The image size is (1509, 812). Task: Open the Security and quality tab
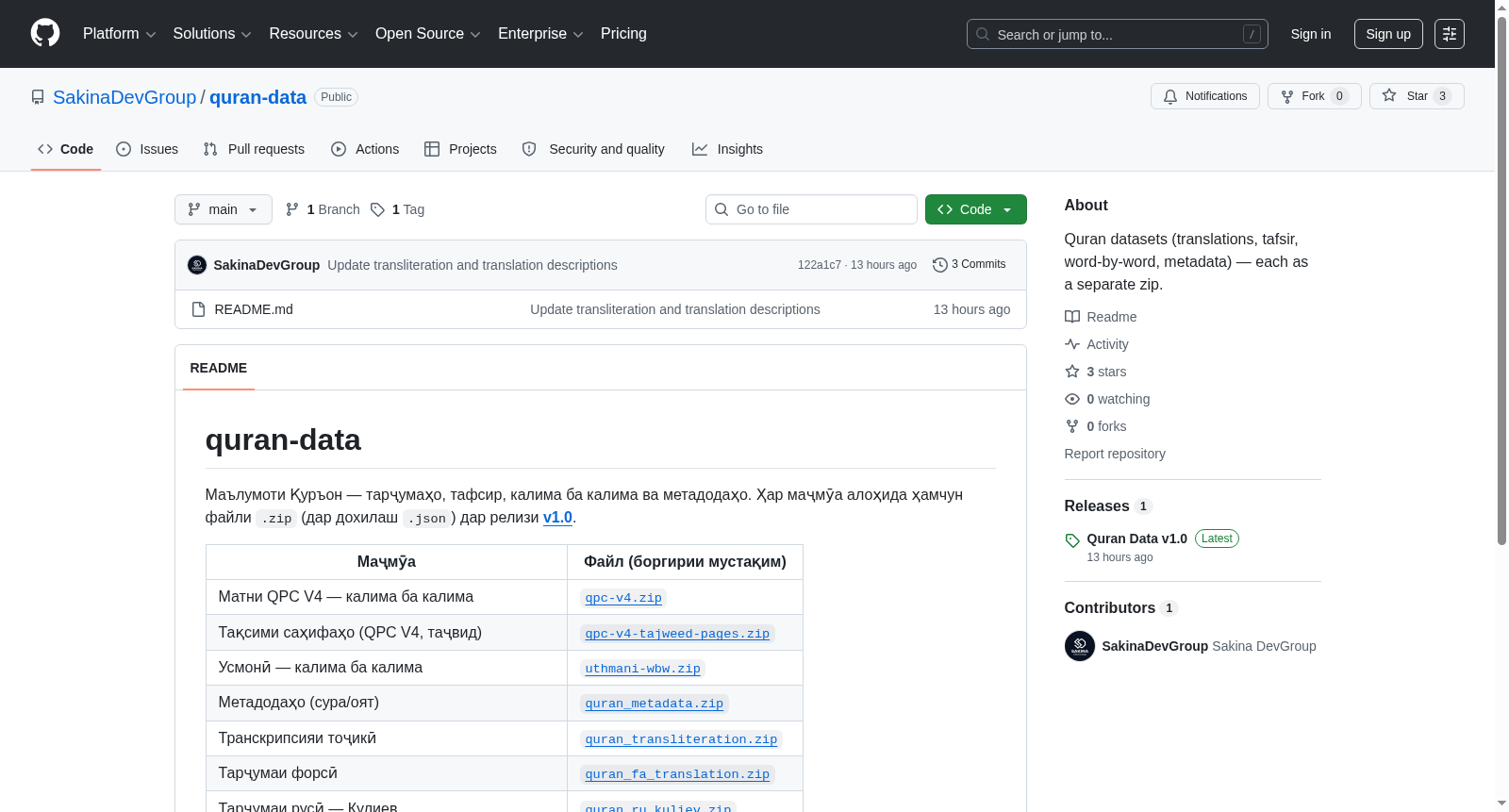point(593,149)
